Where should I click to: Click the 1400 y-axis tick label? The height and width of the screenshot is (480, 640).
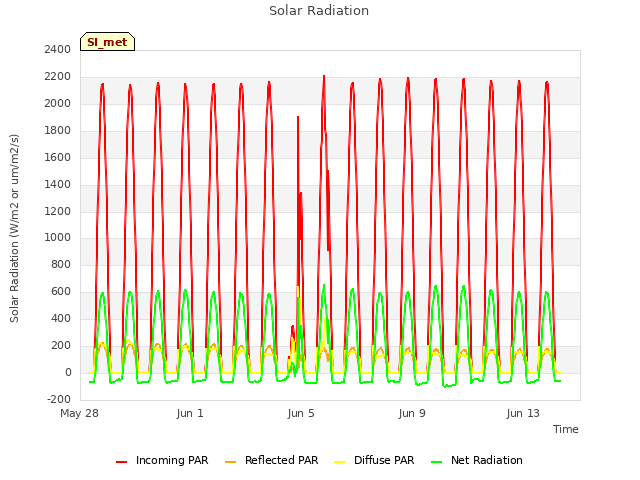58,184
